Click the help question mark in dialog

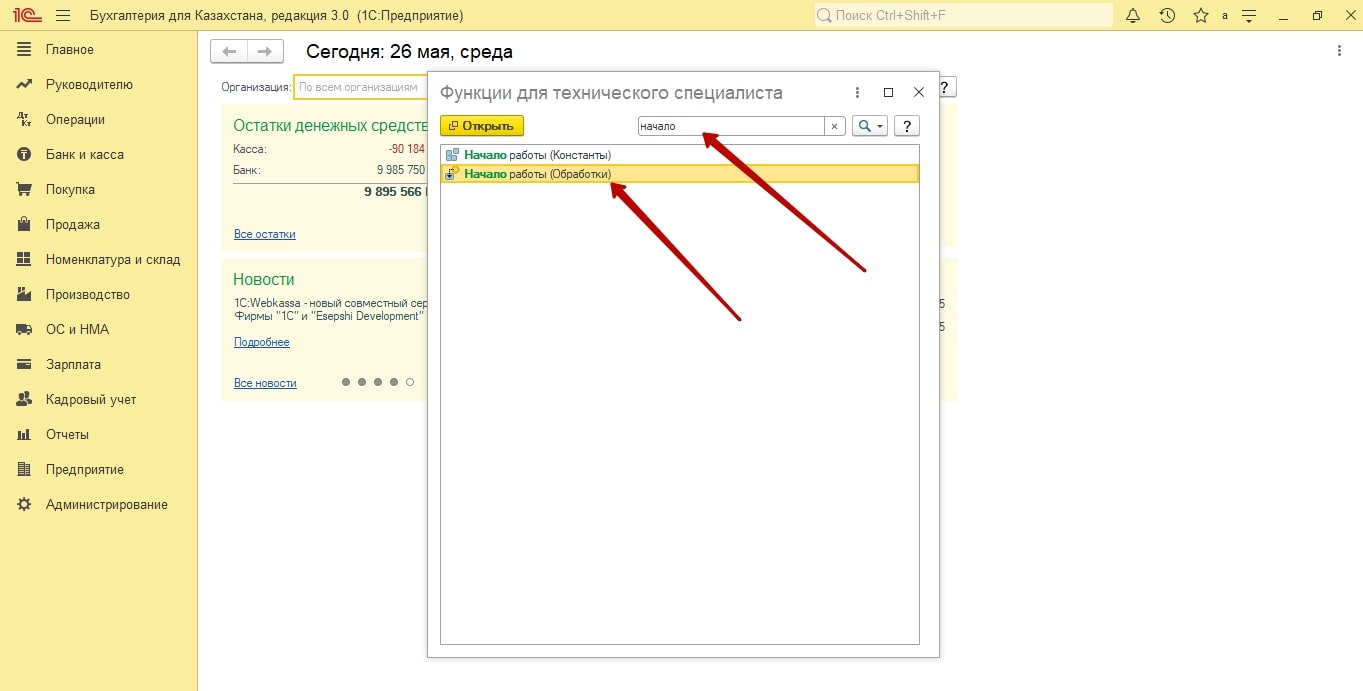[906, 126]
